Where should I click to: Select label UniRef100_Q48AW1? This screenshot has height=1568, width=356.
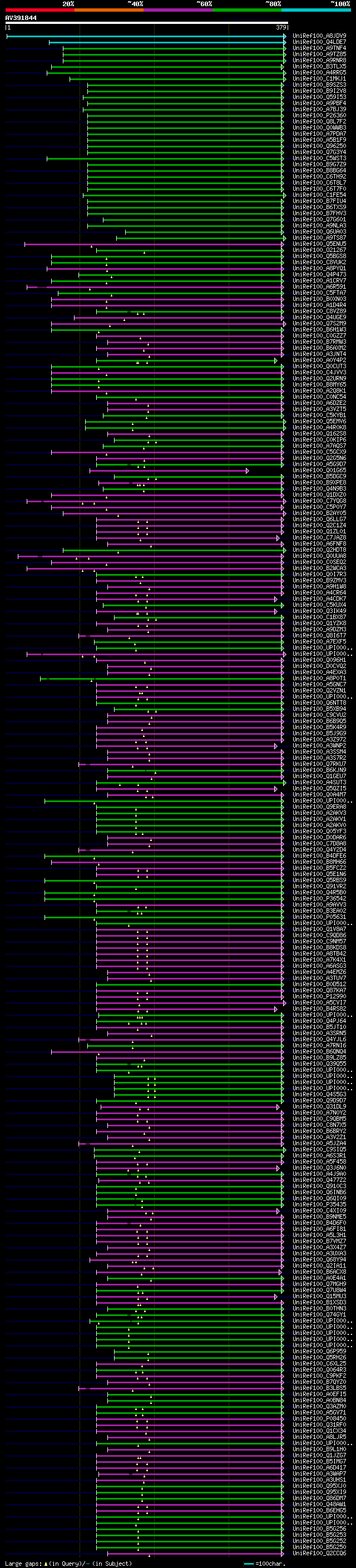point(319,1504)
